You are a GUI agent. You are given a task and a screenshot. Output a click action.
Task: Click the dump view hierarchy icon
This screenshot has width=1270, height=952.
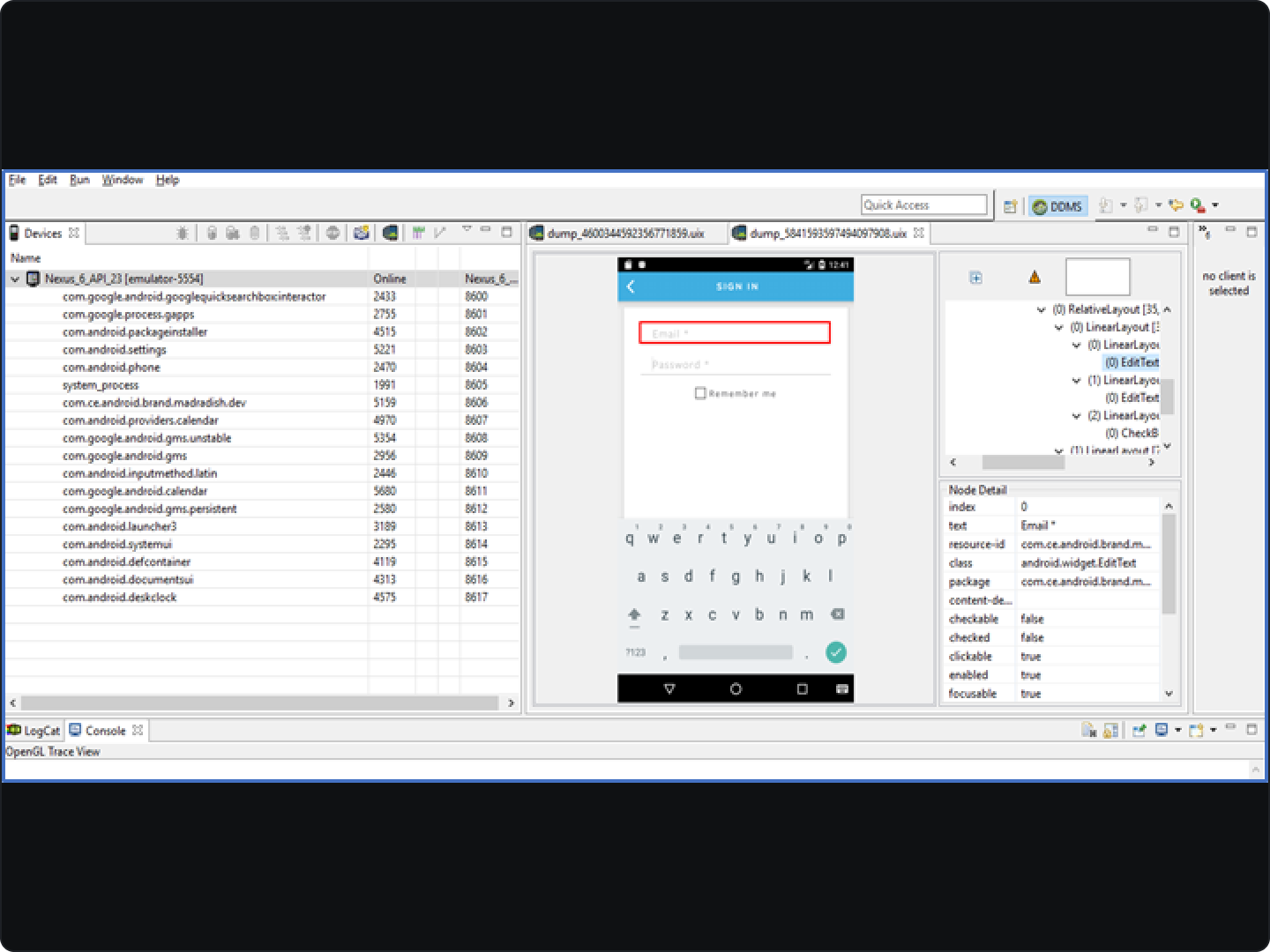(x=389, y=233)
